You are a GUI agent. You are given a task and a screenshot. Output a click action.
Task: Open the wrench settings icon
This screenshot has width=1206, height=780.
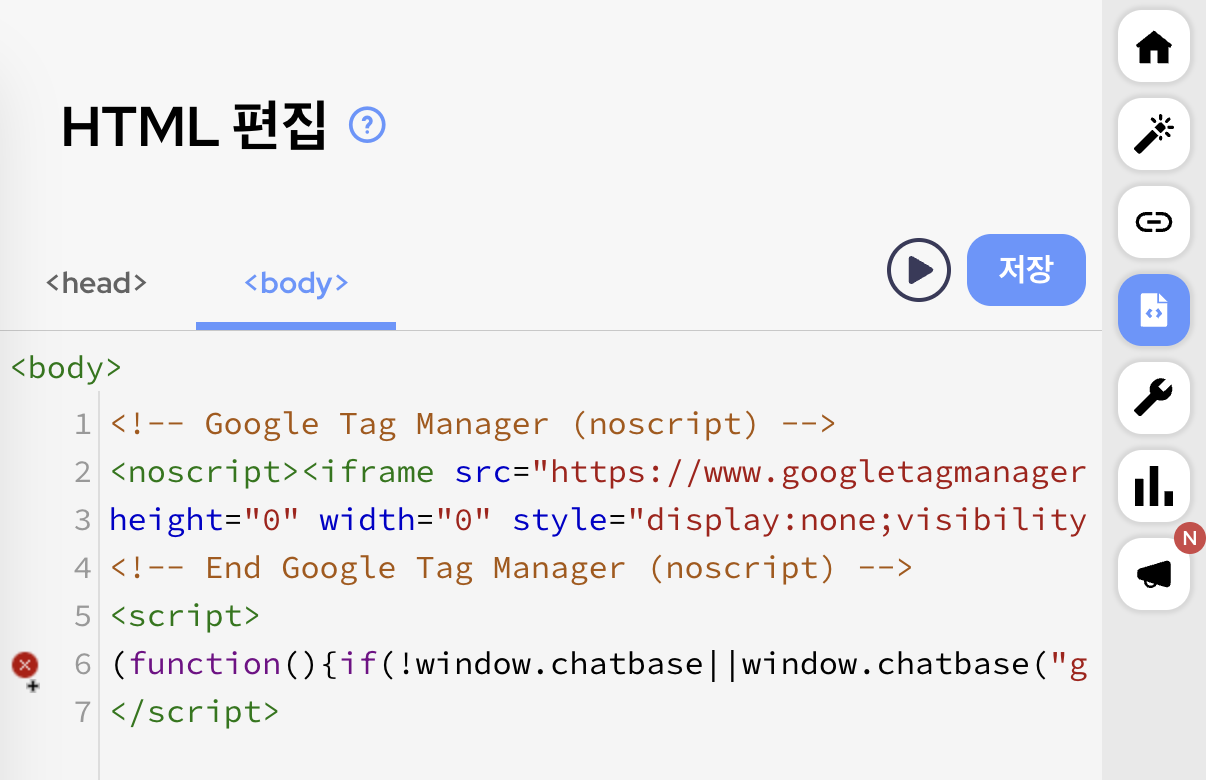tap(1154, 398)
